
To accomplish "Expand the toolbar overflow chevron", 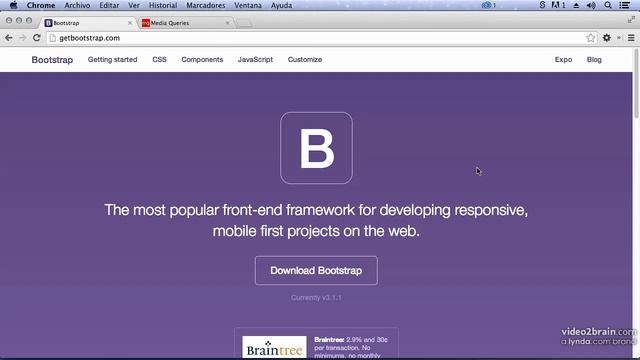I will [x=619, y=38].
